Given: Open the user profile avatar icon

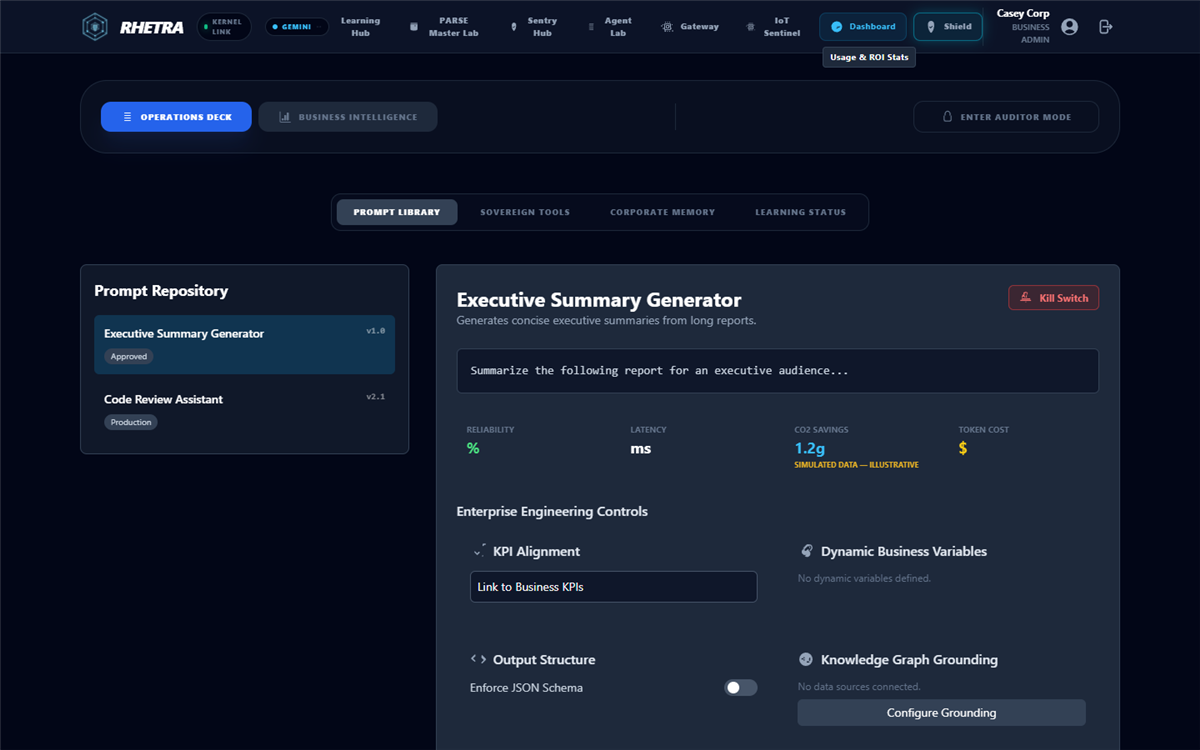Looking at the screenshot, I should (x=1070, y=27).
